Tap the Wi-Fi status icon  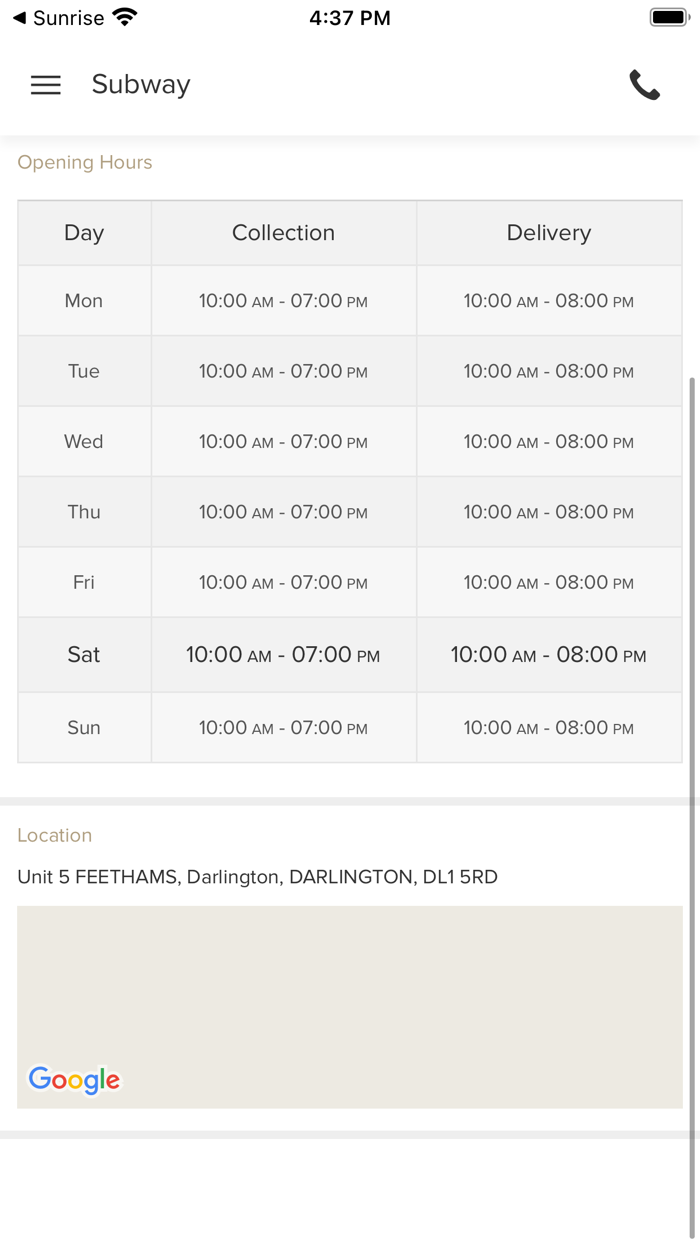point(125,18)
